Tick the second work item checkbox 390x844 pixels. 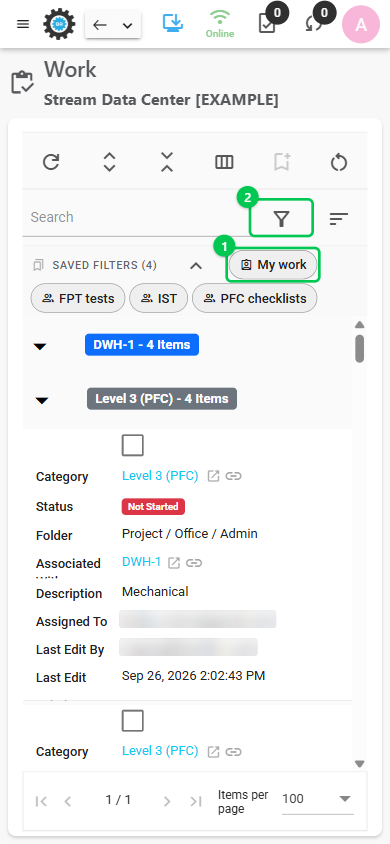[133, 721]
